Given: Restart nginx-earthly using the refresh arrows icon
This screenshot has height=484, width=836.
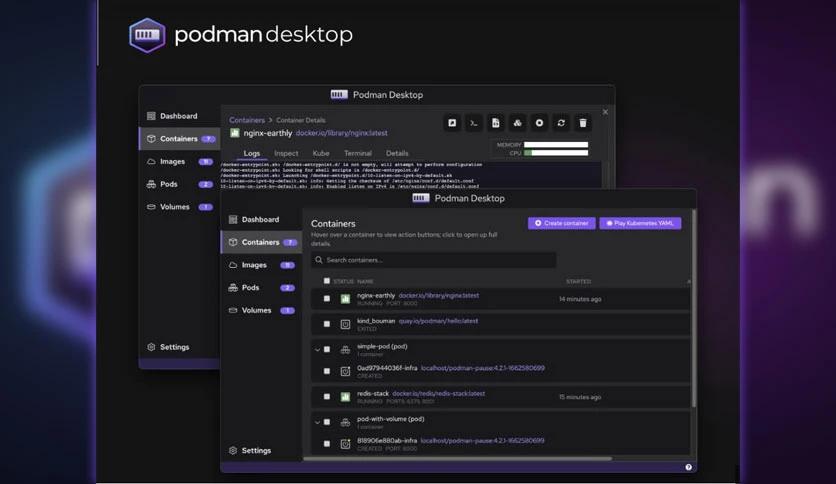Looking at the screenshot, I should point(561,123).
